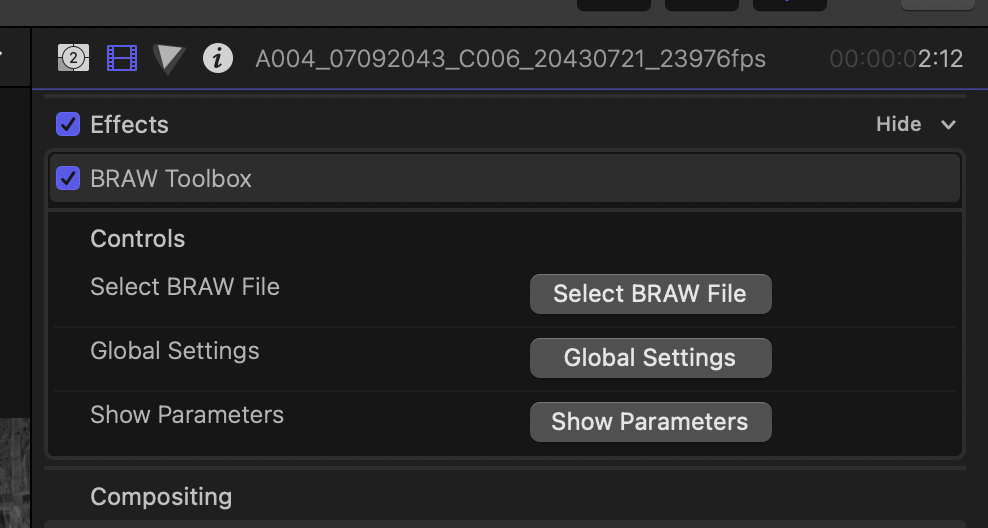Open the Color inspector triangle icon
Image resolution: width=988 pixels, height=528 pixels.
coord(169,59)
